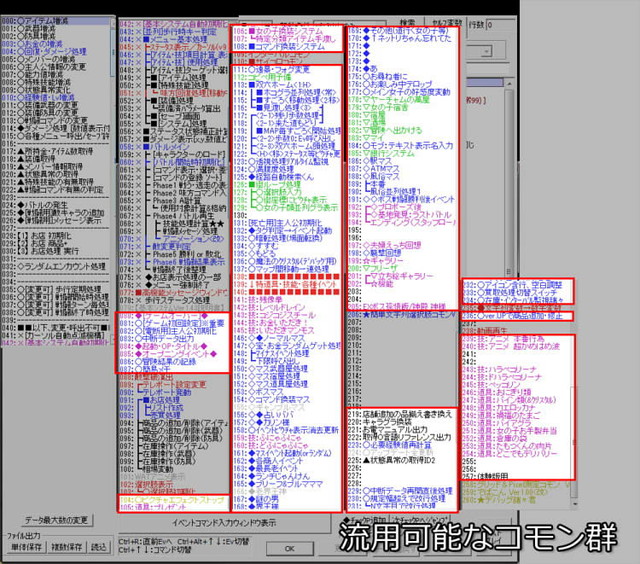Select common 059: キャラクターのロード
Screen dimensions: 640x564
pyautogui.click(x=173, y=155)
